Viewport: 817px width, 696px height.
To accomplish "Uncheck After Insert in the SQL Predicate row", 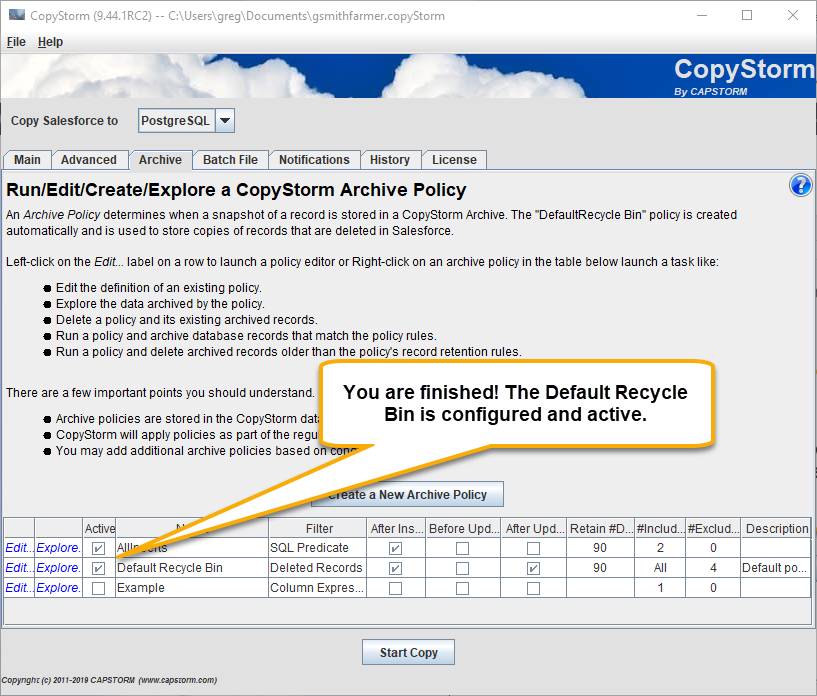I will click(395, 548).
